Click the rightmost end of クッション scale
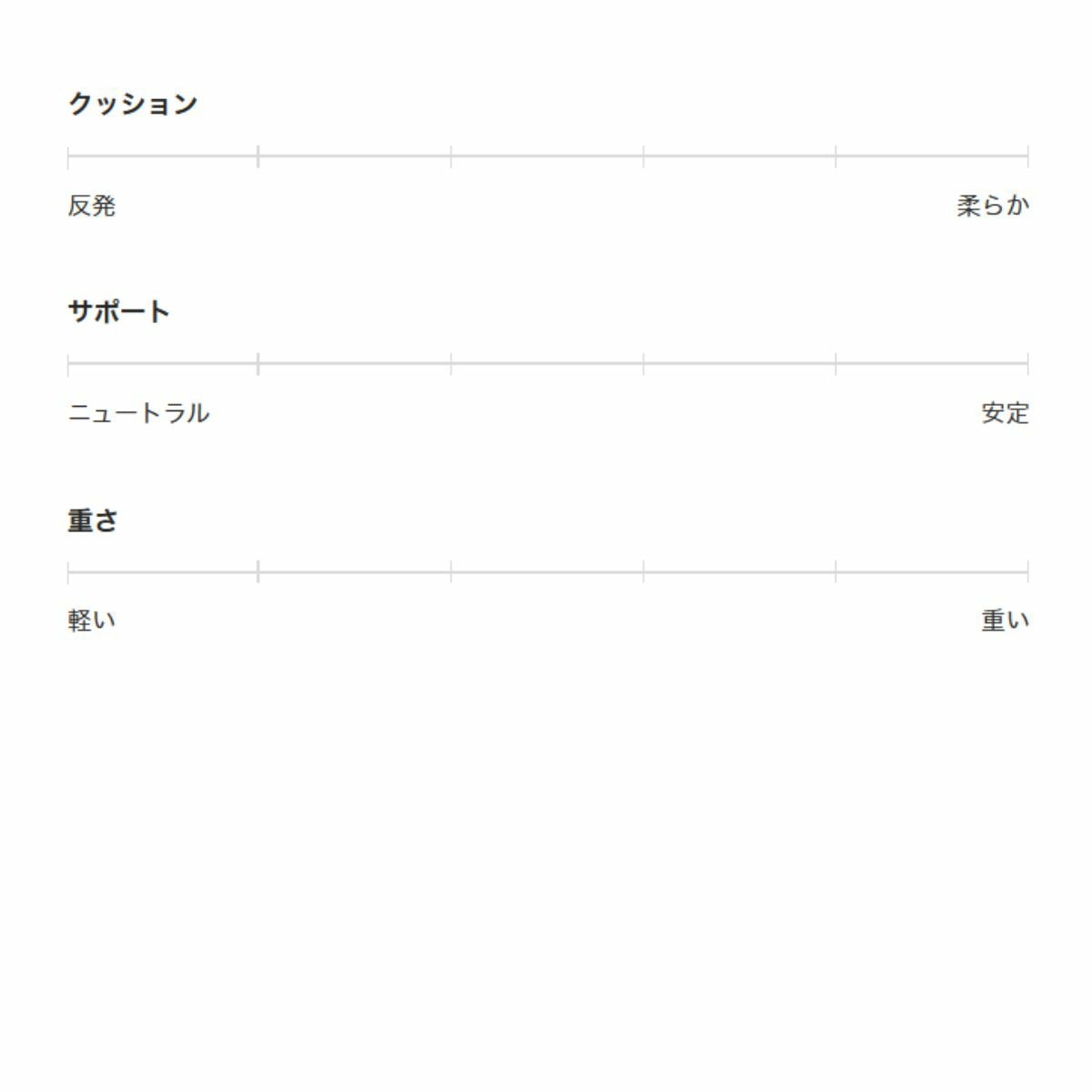This screenshot has width=1092, height=1092. [1027, 157]
